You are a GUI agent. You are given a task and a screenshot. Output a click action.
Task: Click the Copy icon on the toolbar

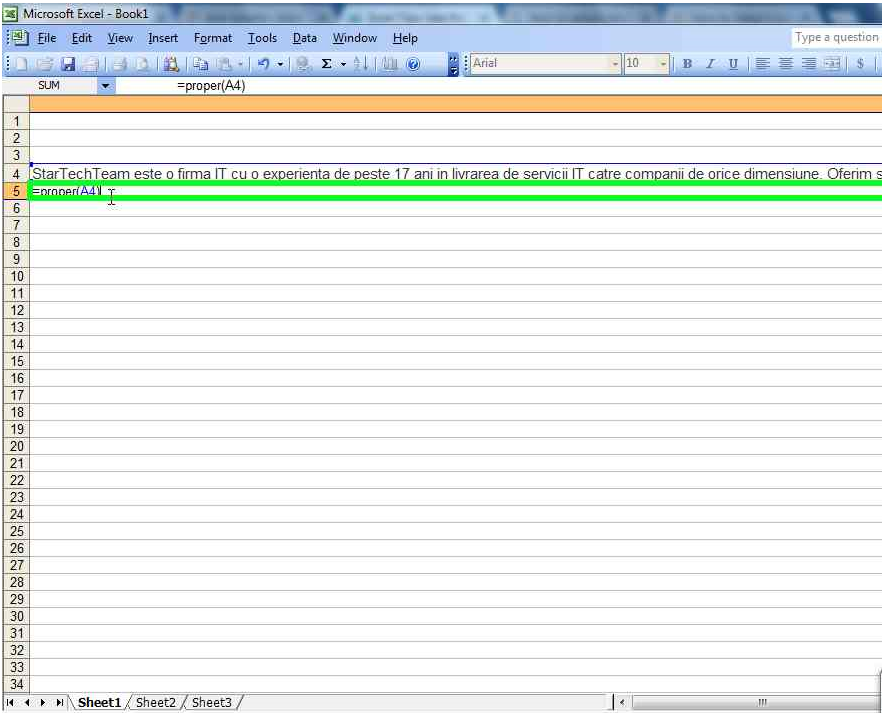pos(200,63)
